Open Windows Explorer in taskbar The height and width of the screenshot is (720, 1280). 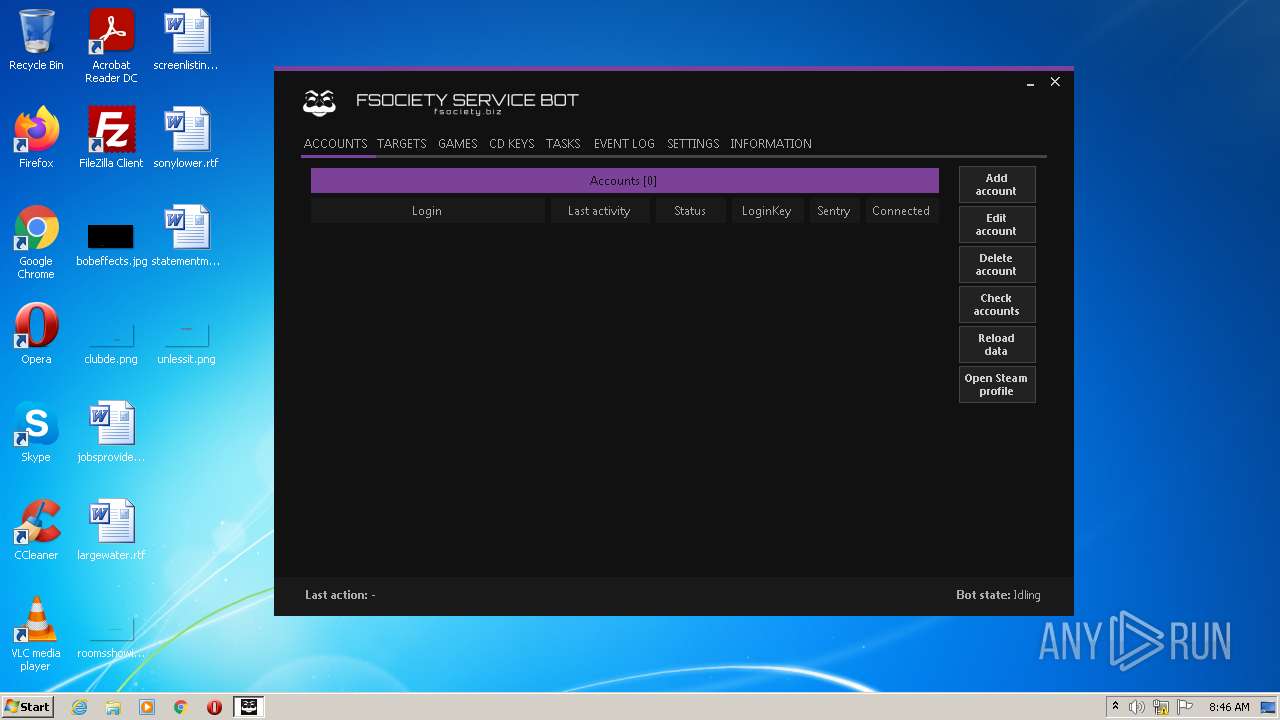pyautogui.click(x=113, y=707)
